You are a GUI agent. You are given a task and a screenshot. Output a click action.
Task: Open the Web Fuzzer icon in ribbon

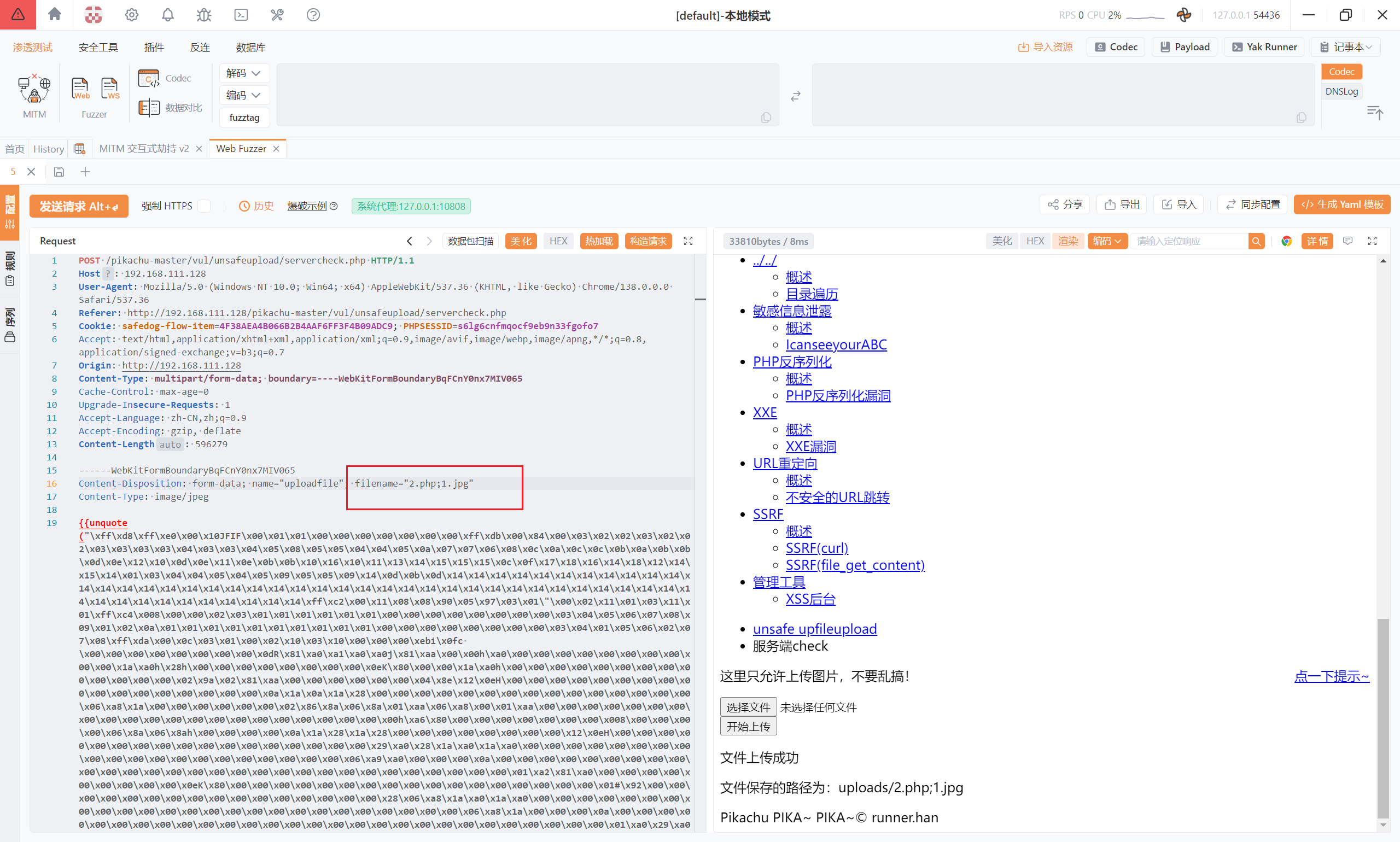pos(80,89)
